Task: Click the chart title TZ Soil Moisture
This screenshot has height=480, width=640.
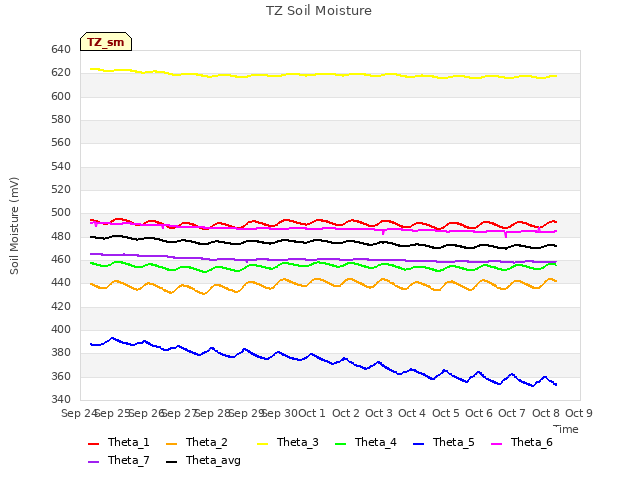Action: [x=319, y=11]
